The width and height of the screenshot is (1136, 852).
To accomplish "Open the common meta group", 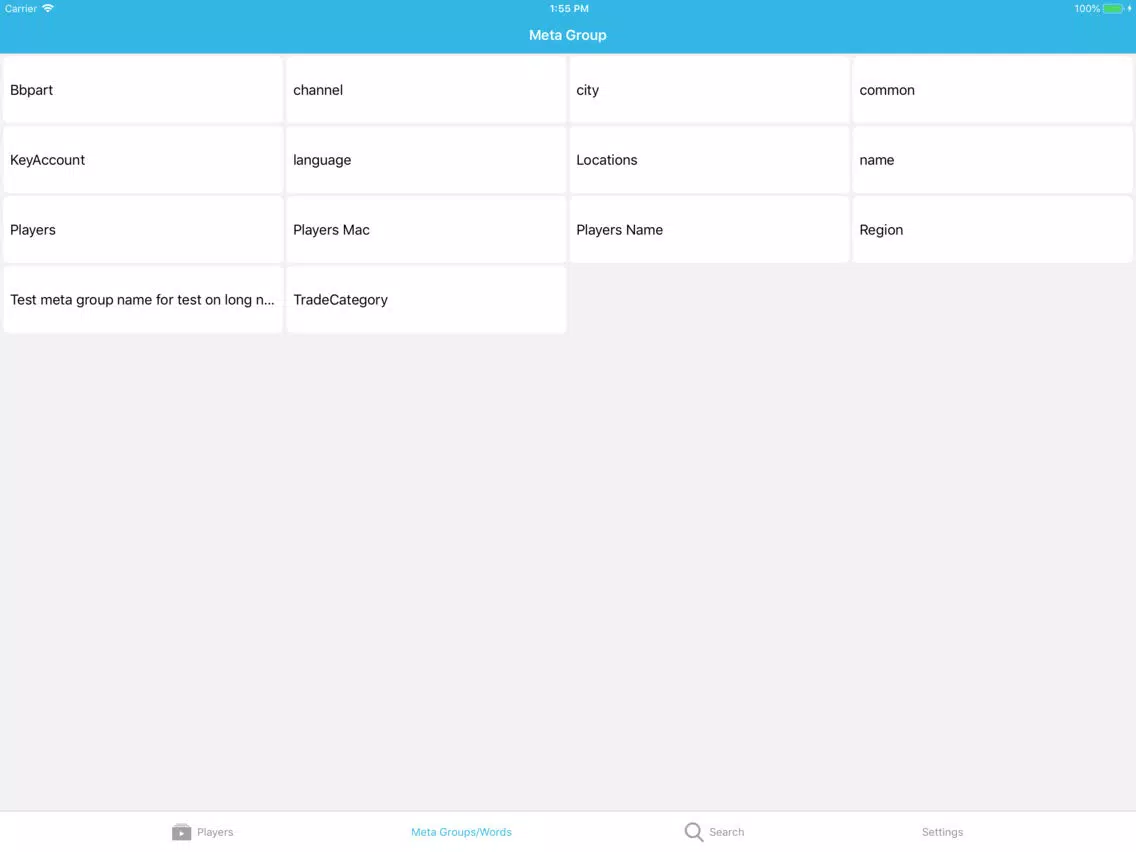I will (993, 90).
